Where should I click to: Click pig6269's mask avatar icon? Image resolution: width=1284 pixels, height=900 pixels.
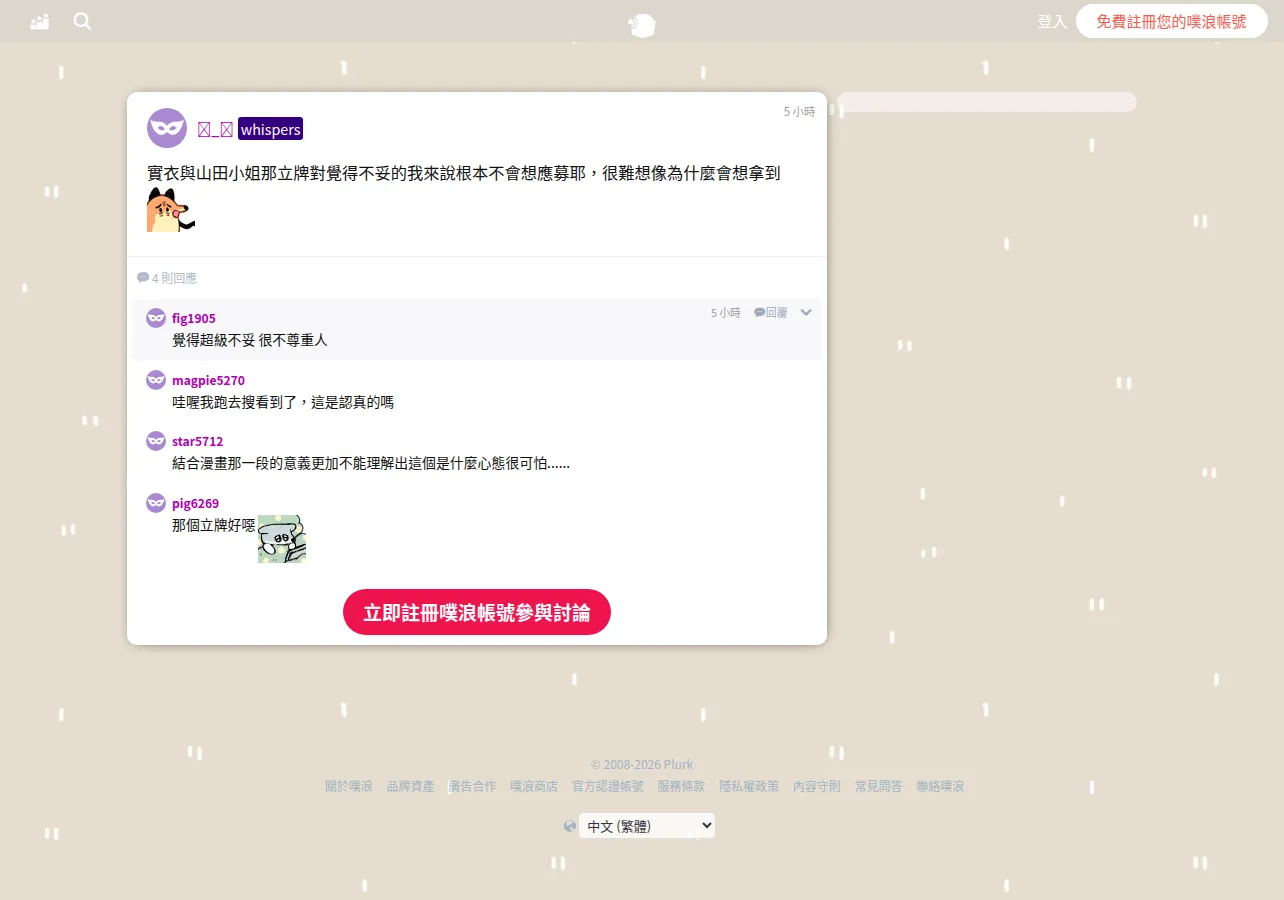tap(156, 503)
